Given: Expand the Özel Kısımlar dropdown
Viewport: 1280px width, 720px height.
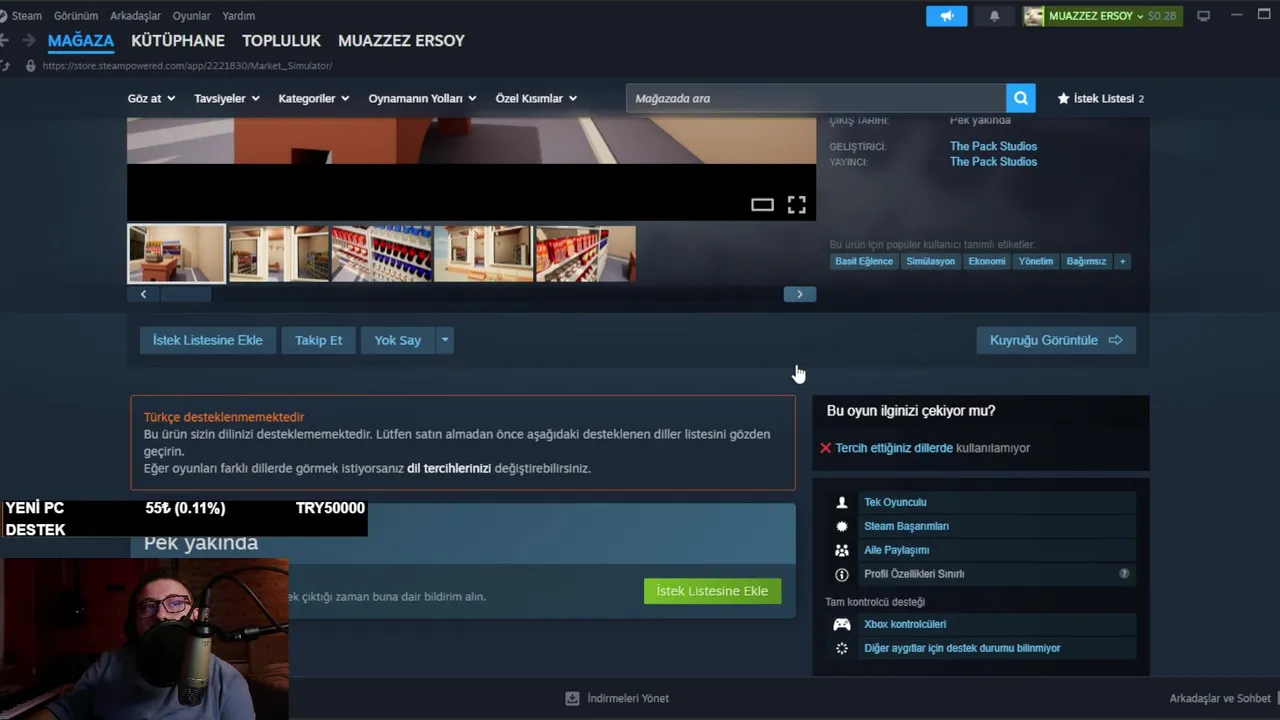Looking at the screenshot, I should [536, 98].
